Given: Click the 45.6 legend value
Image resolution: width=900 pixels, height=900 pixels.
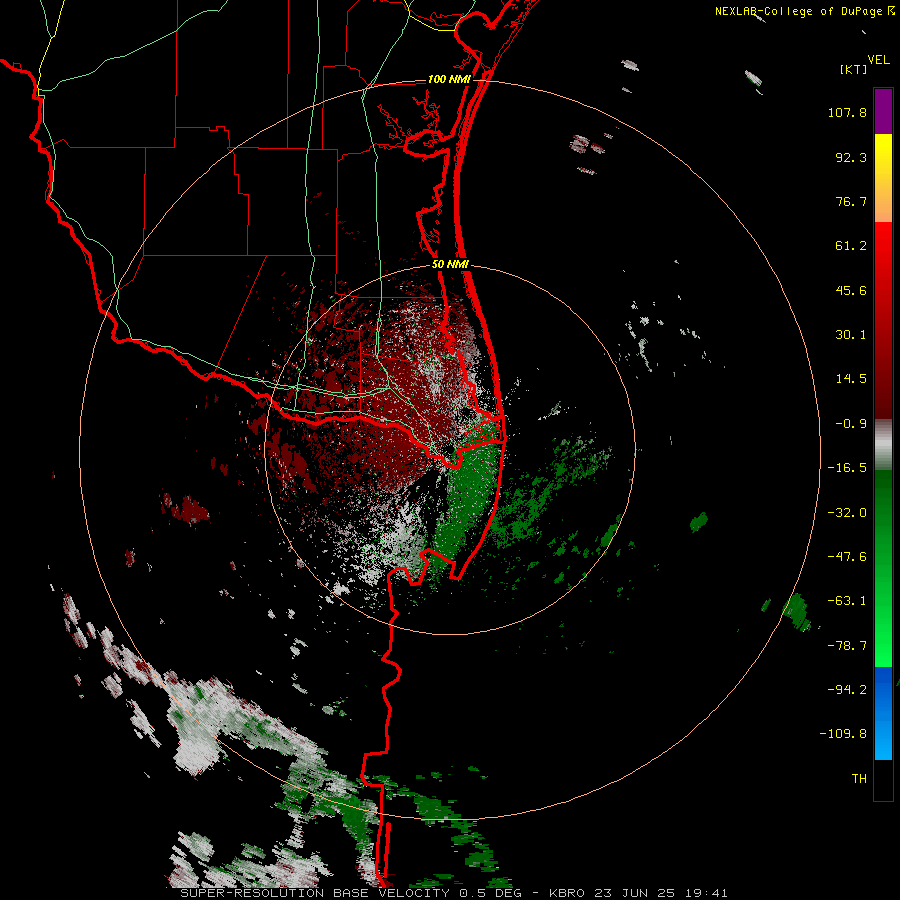Looking at the screenshot, I should [851, 290].
